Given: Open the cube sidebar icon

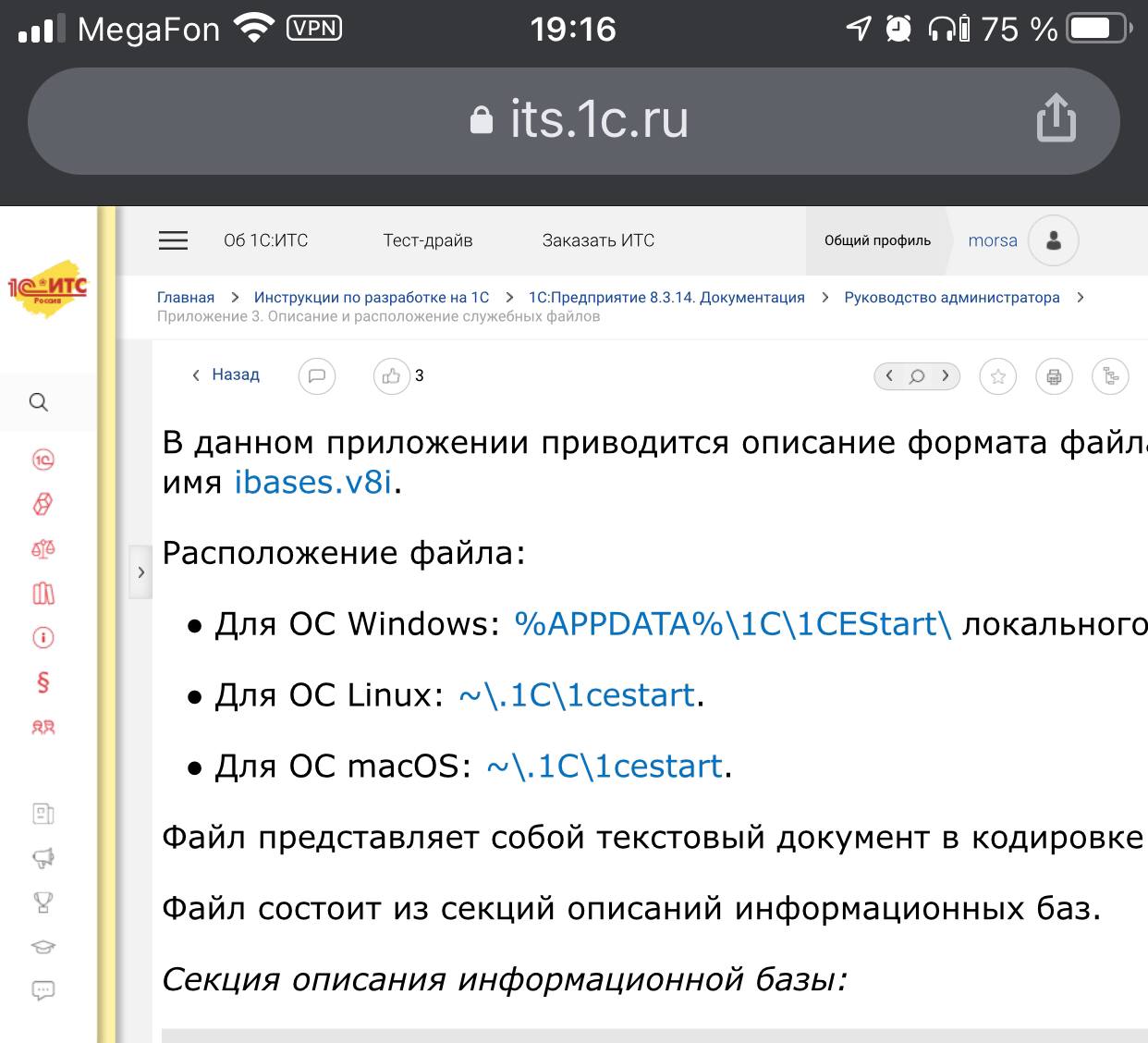Looking at the screenshot, I should [x=43, y=504].
